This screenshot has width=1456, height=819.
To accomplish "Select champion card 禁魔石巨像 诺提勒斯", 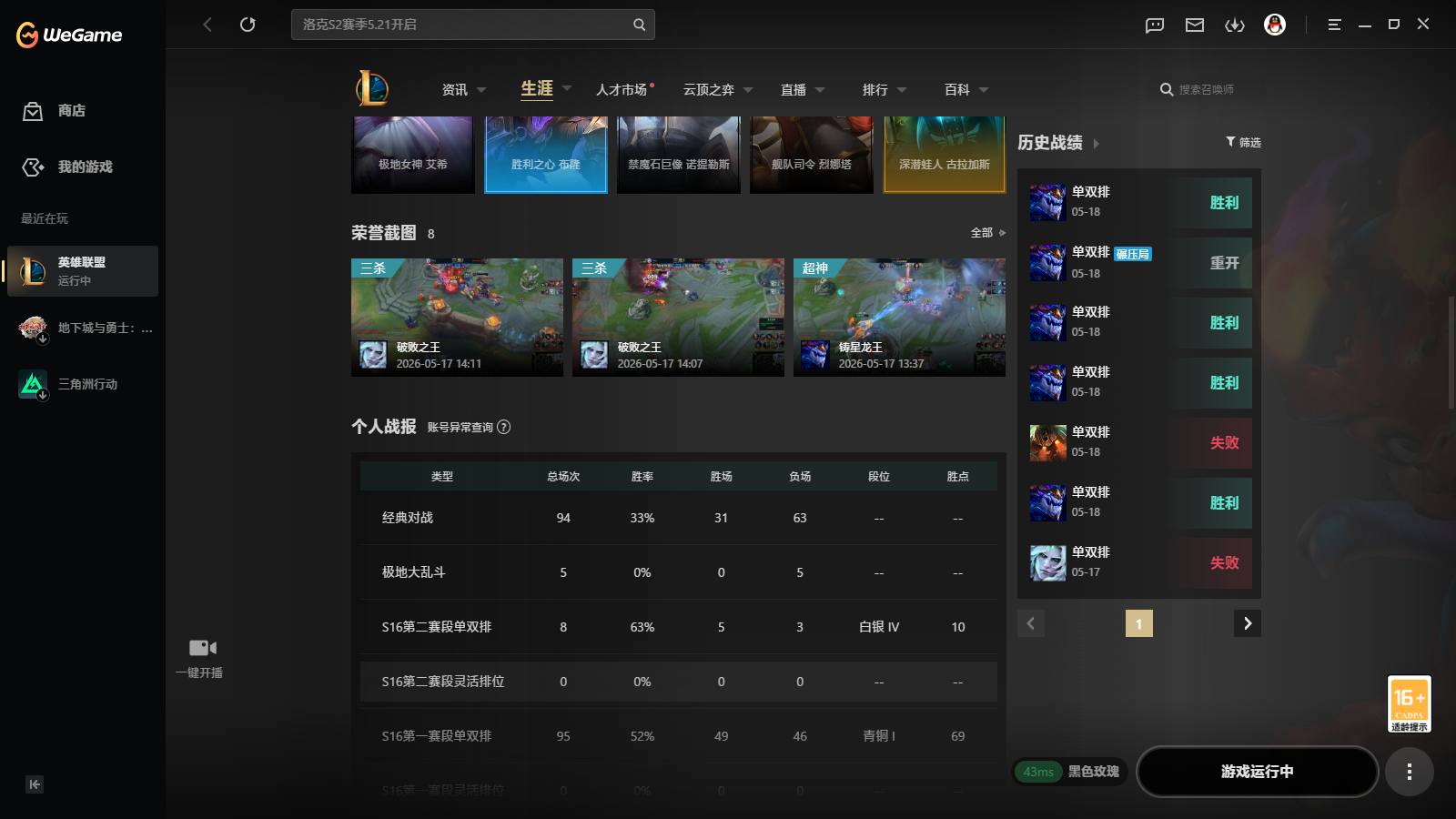I will (679, 155).
